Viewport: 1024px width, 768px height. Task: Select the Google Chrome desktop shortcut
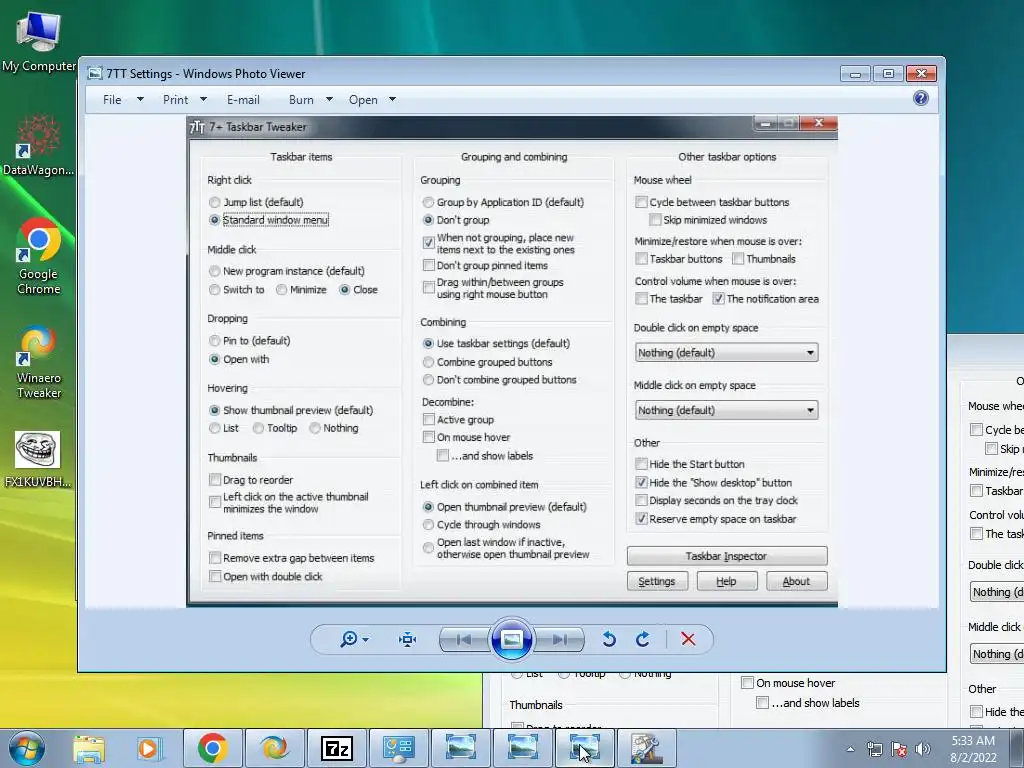38,256
